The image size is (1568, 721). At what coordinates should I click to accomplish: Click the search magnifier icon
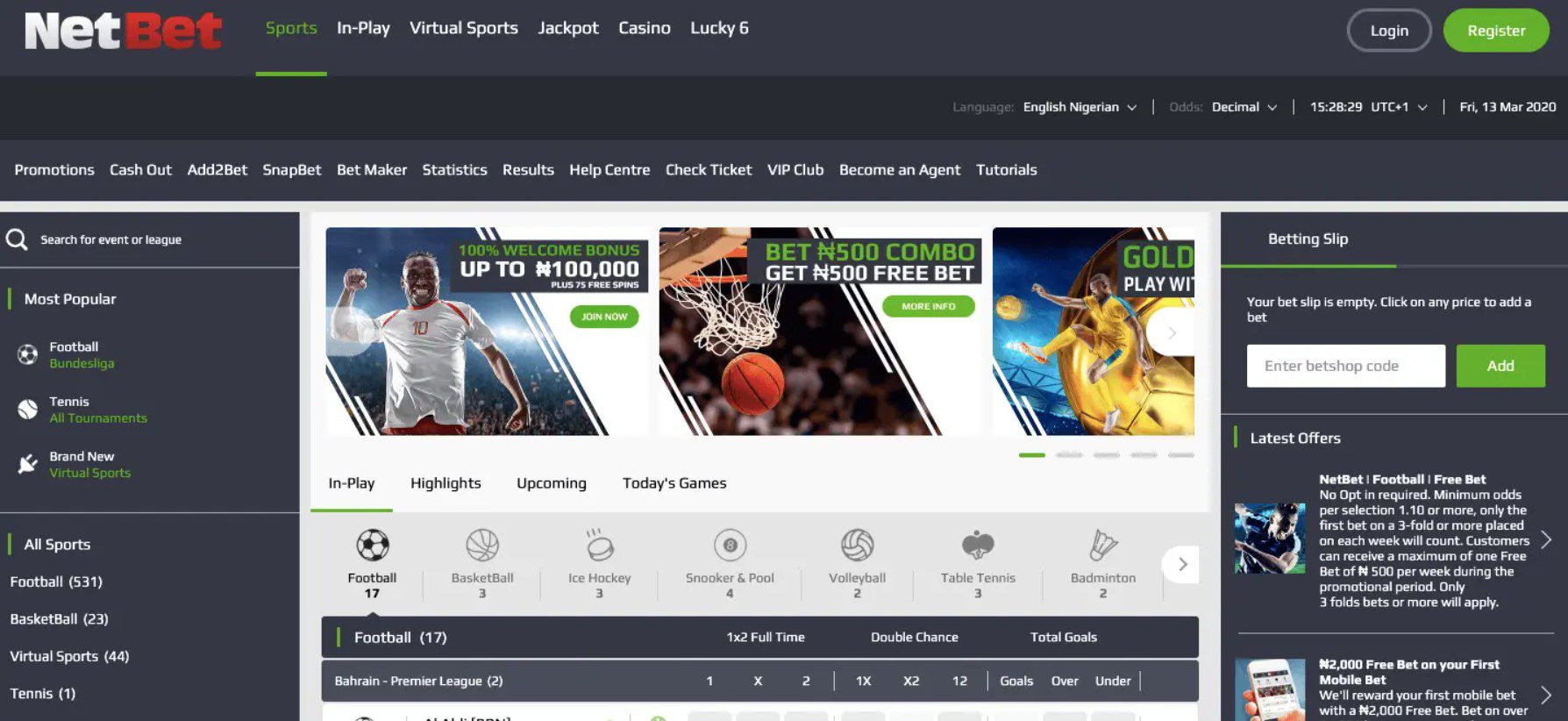click(17, 239)
